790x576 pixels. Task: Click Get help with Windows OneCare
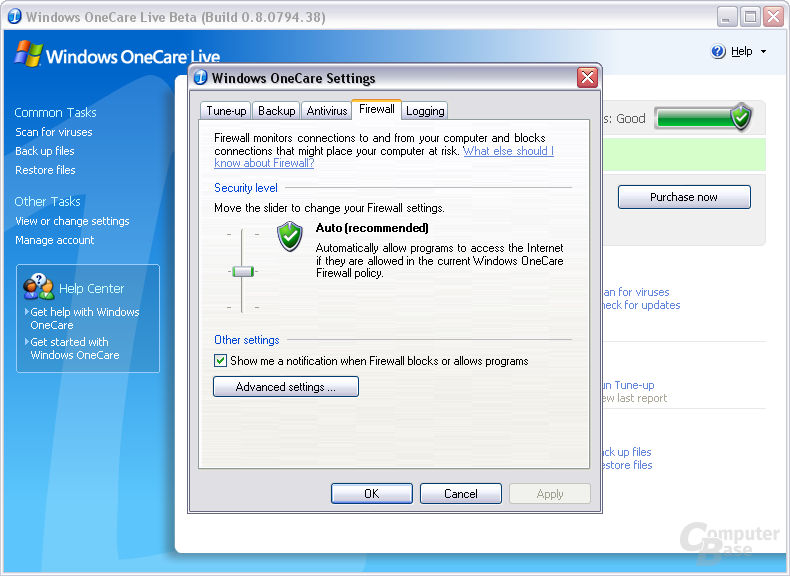click(85, 318)
